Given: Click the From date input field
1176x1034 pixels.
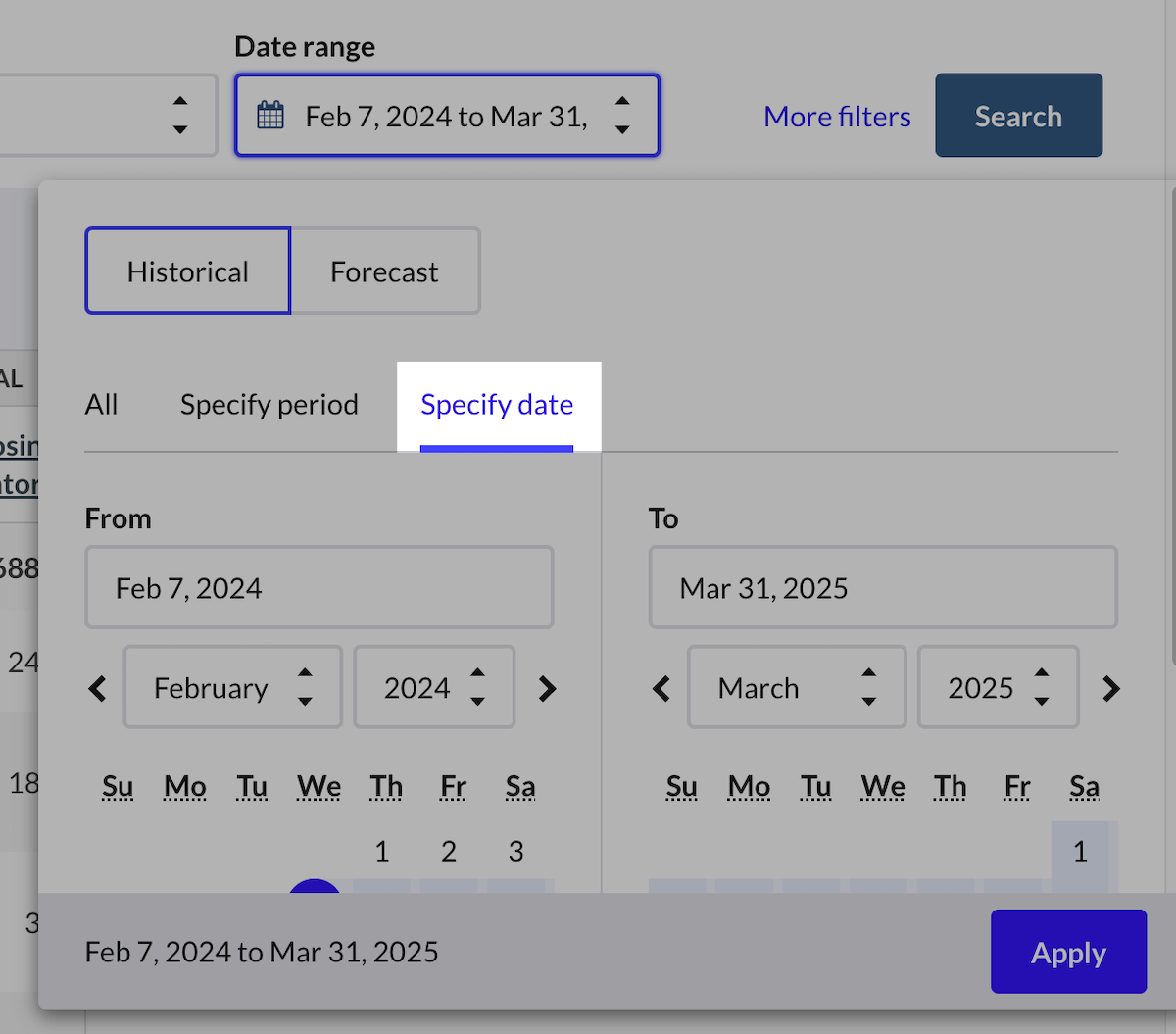Looking at the screenshot, I should tap(319, 588).
